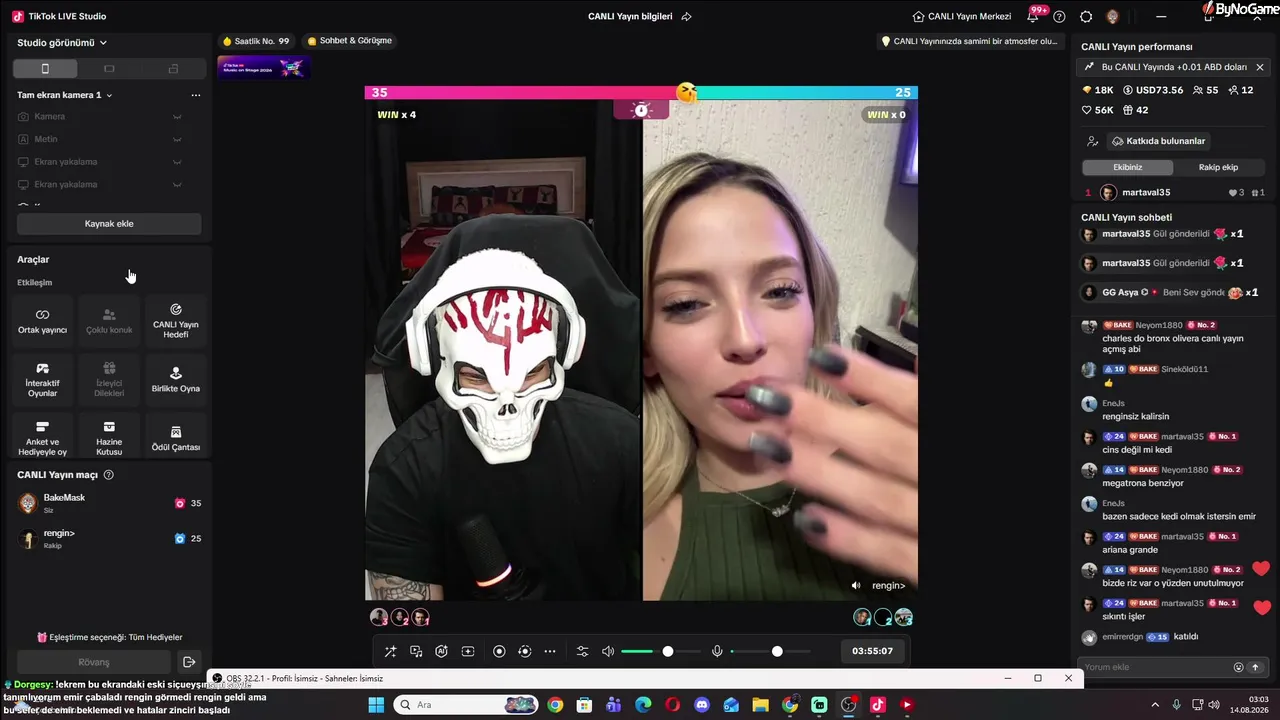
Task: Toggle visibility of second Ekran yakalama source
Action: [177, 184]
